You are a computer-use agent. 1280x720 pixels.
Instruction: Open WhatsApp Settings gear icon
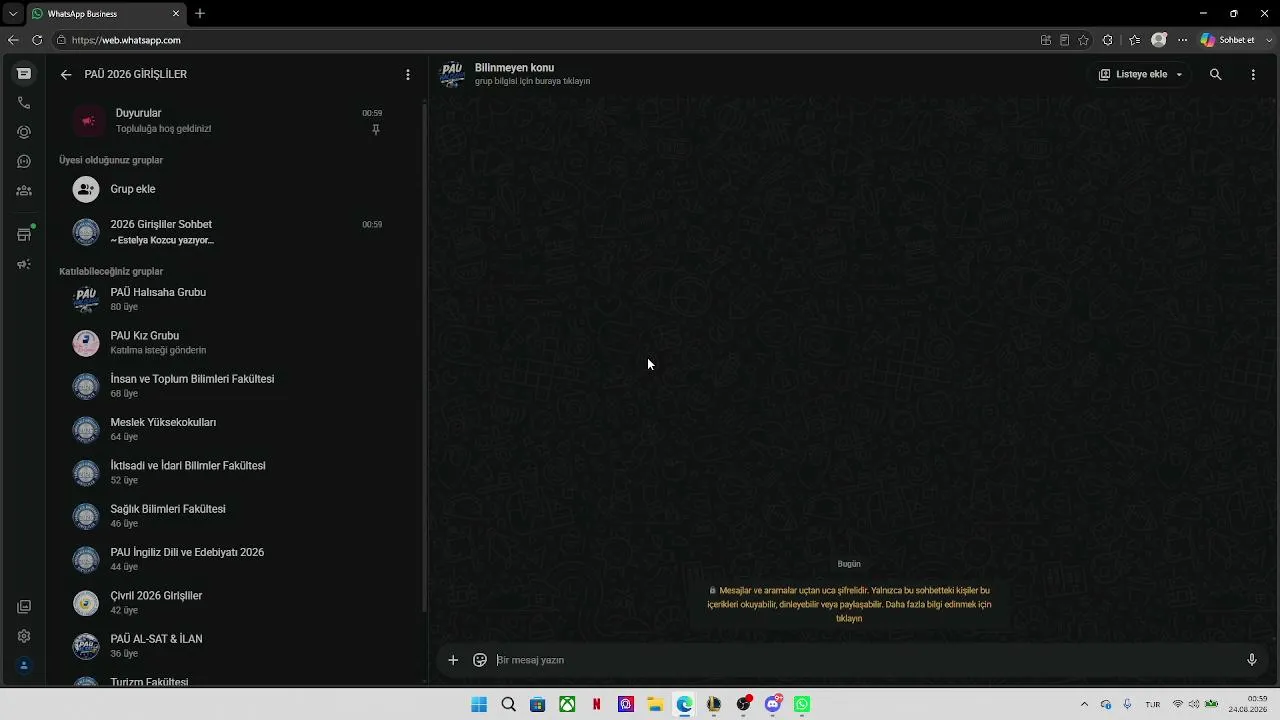pos(24,636)
